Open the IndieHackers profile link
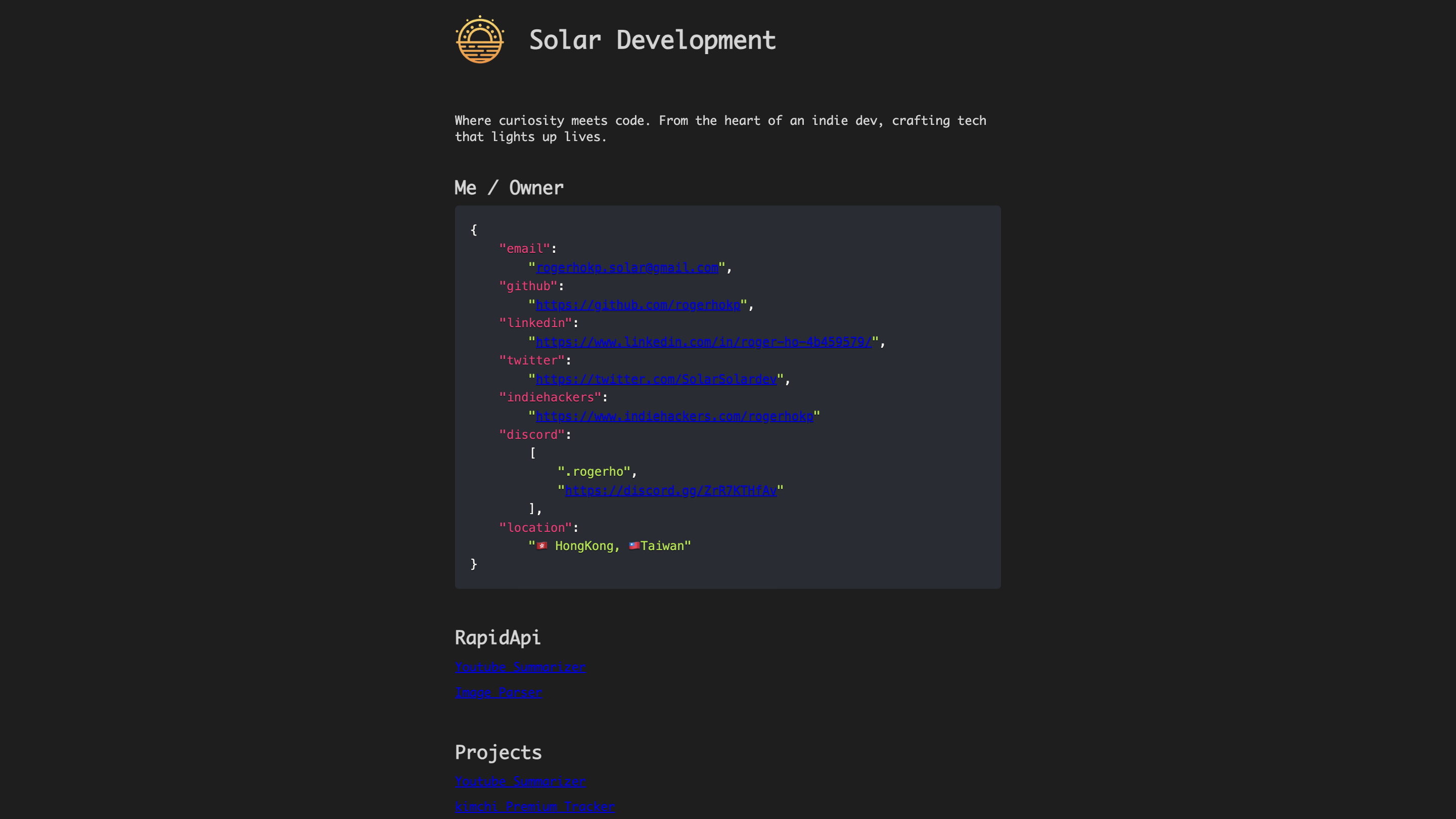The image size is (1456, 819). pos(674,416)
